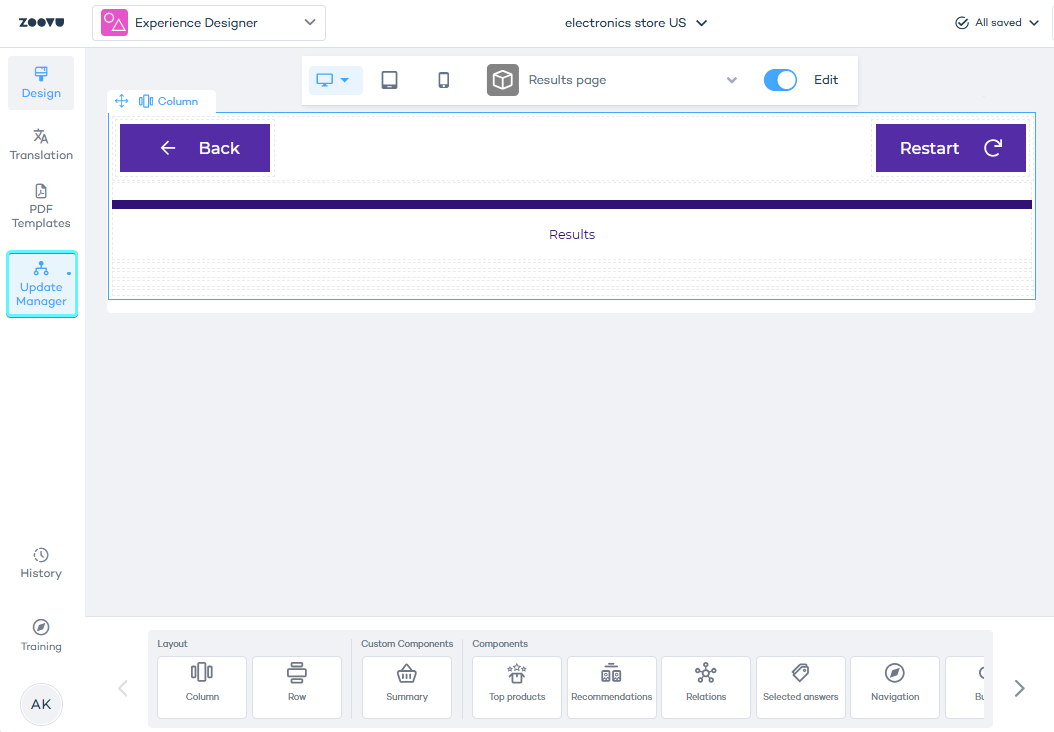
Task: Open the Experience Designer dropdown
Action: click(x=209, y=23)
